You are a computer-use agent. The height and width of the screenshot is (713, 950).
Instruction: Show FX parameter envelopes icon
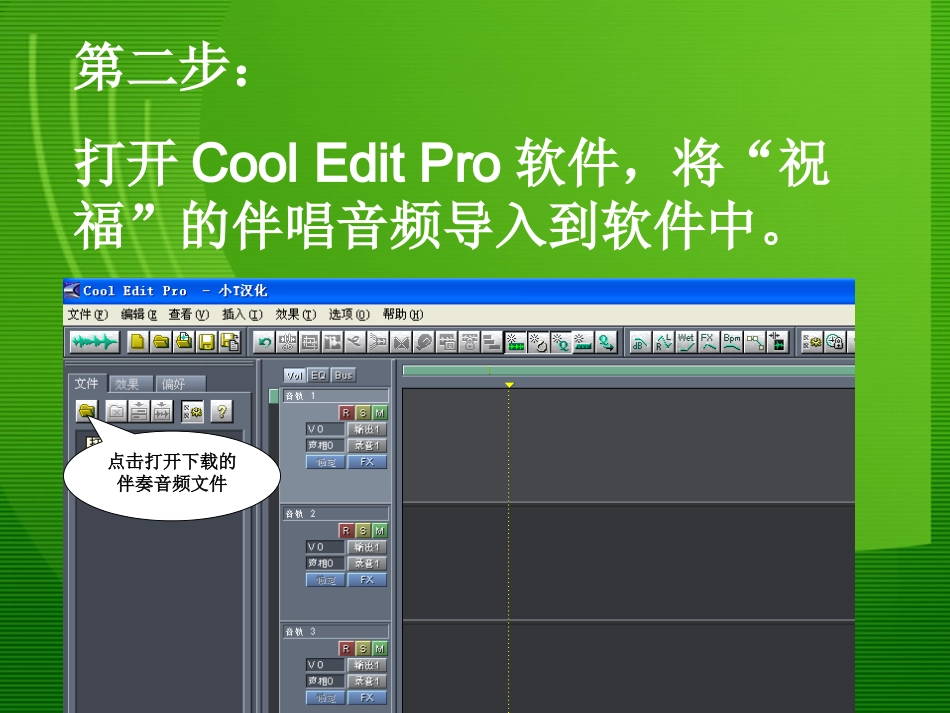pyautogui.click(x=708, y=343)
